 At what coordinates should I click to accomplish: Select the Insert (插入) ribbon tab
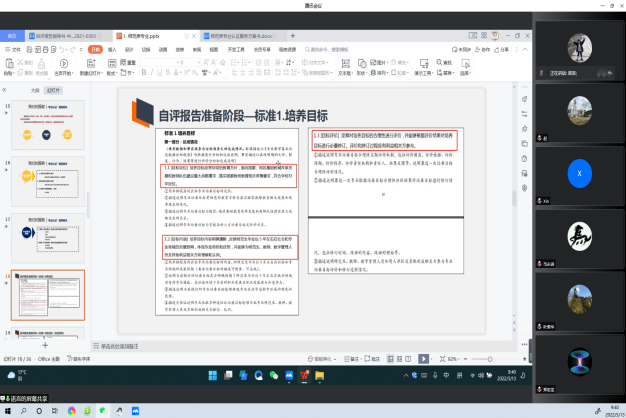coord(112,50)
